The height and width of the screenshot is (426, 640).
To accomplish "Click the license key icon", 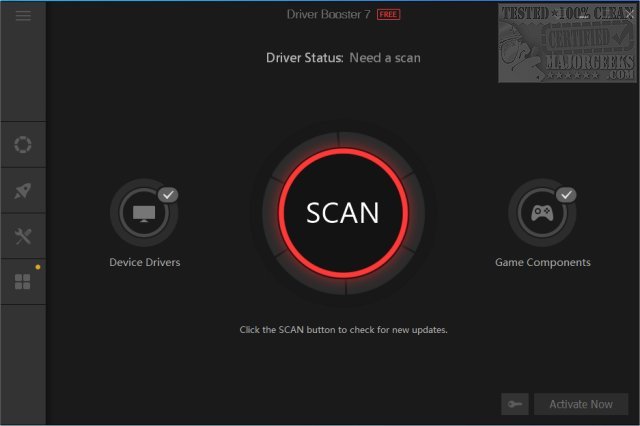I will 514,404.
